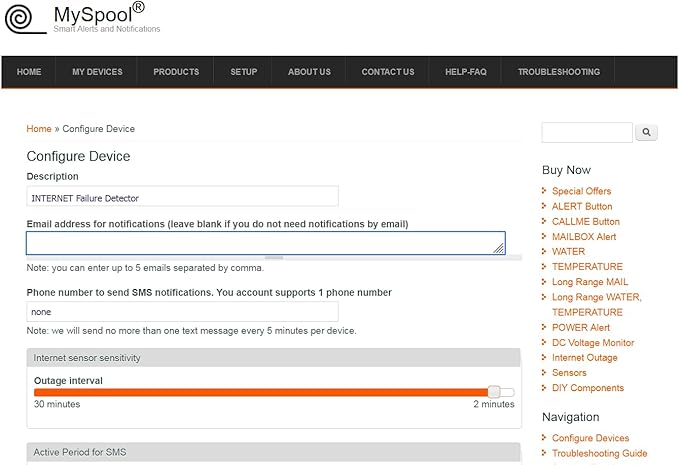
Task: Open the WATER product link
Action: (568, 252)
